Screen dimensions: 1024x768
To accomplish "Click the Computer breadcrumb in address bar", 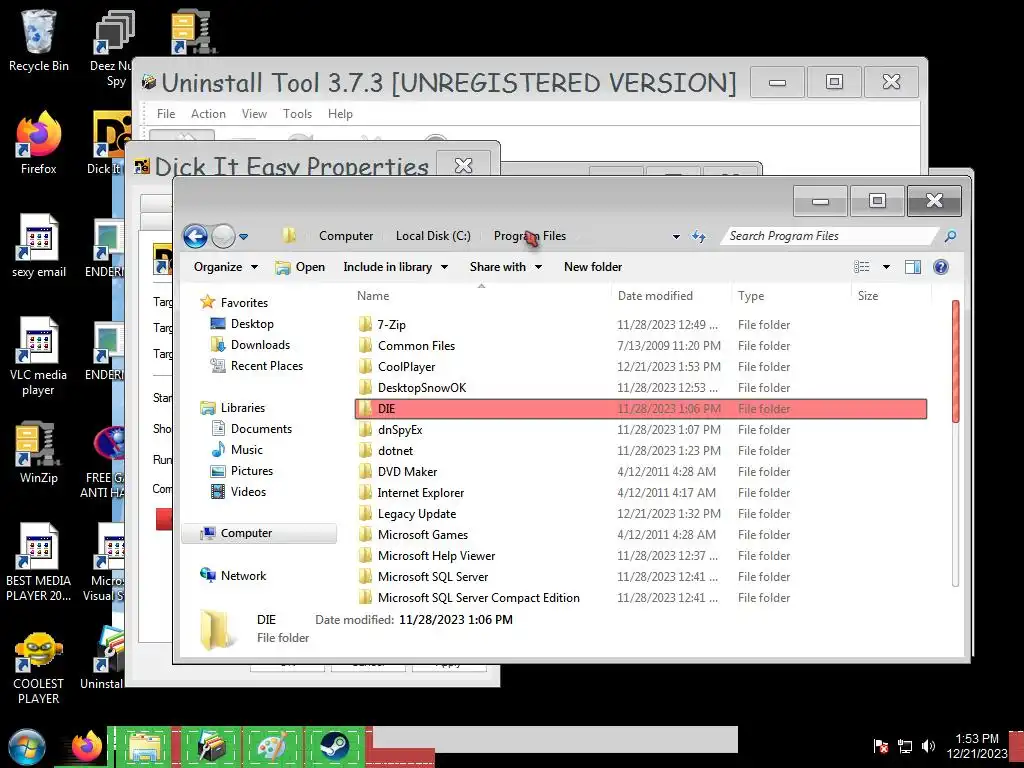I will pos(346,236).
